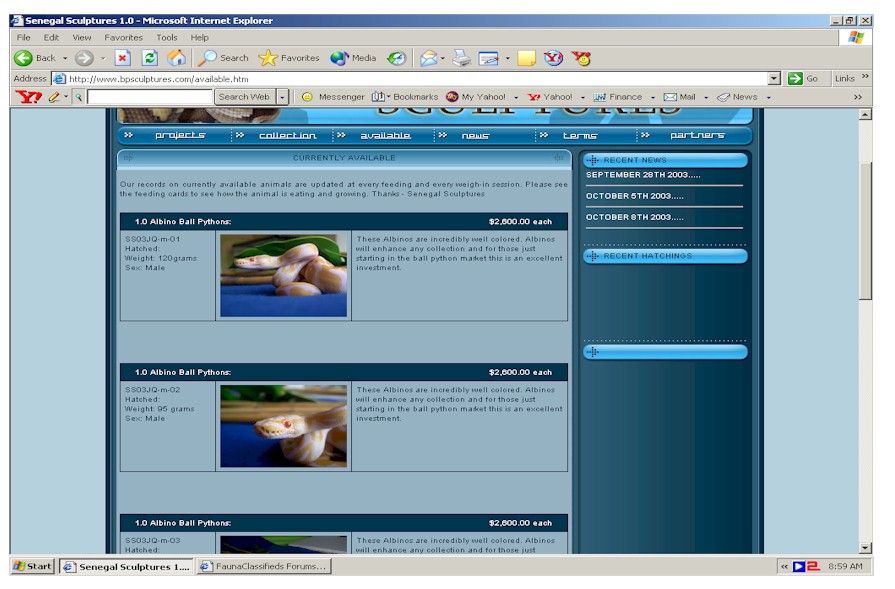Screen dimensions: 895x589
Task: Go to the available page link
Action: point(385,135)
